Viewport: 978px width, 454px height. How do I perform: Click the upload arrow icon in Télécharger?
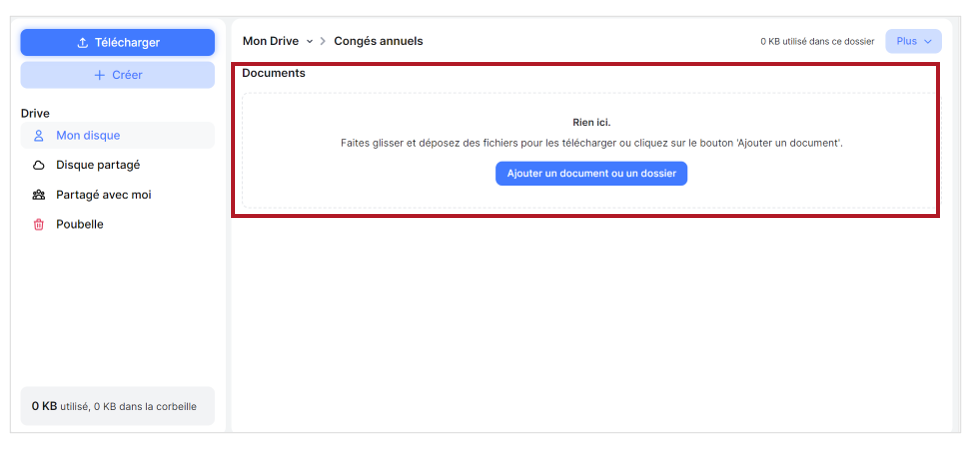82,43
